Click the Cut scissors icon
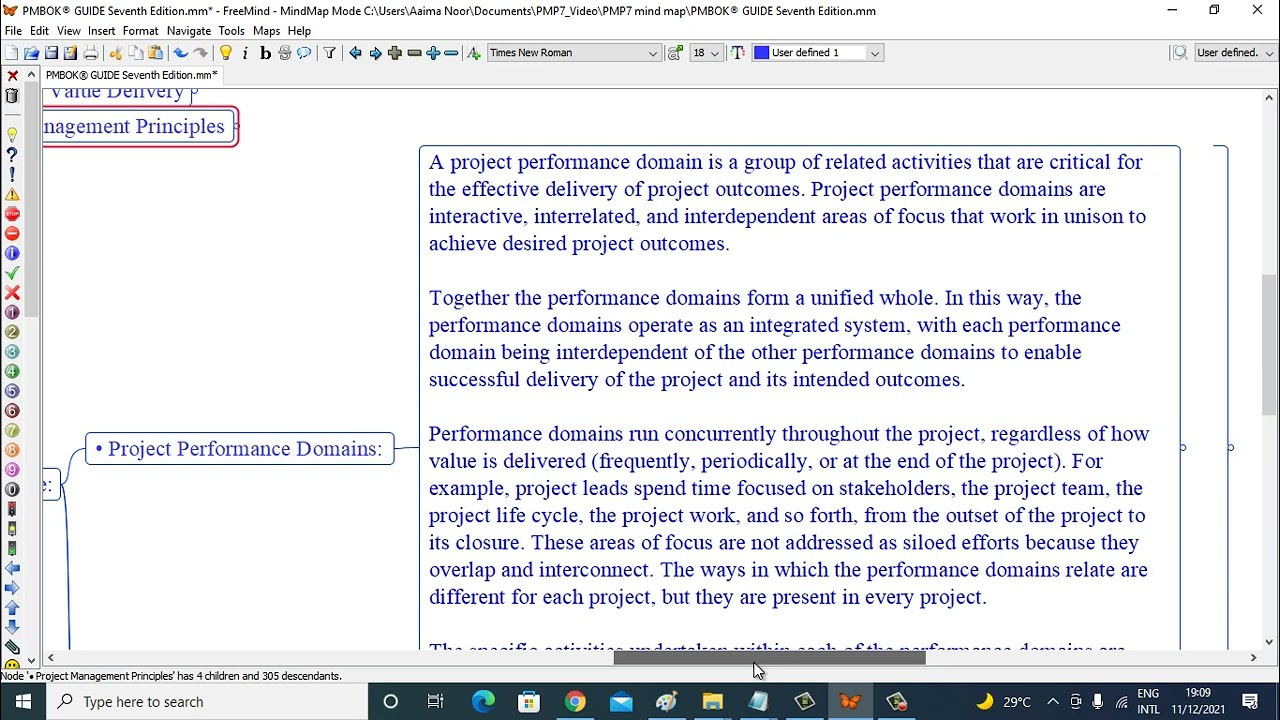The height and width of the screenshot is (720, 1280). click(116, 53)
